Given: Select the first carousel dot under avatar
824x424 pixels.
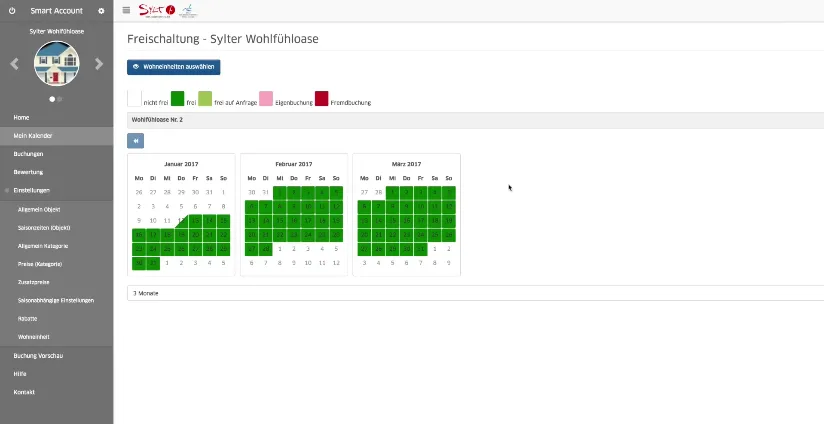Looking at the screenshot, I should coord(52,99).
